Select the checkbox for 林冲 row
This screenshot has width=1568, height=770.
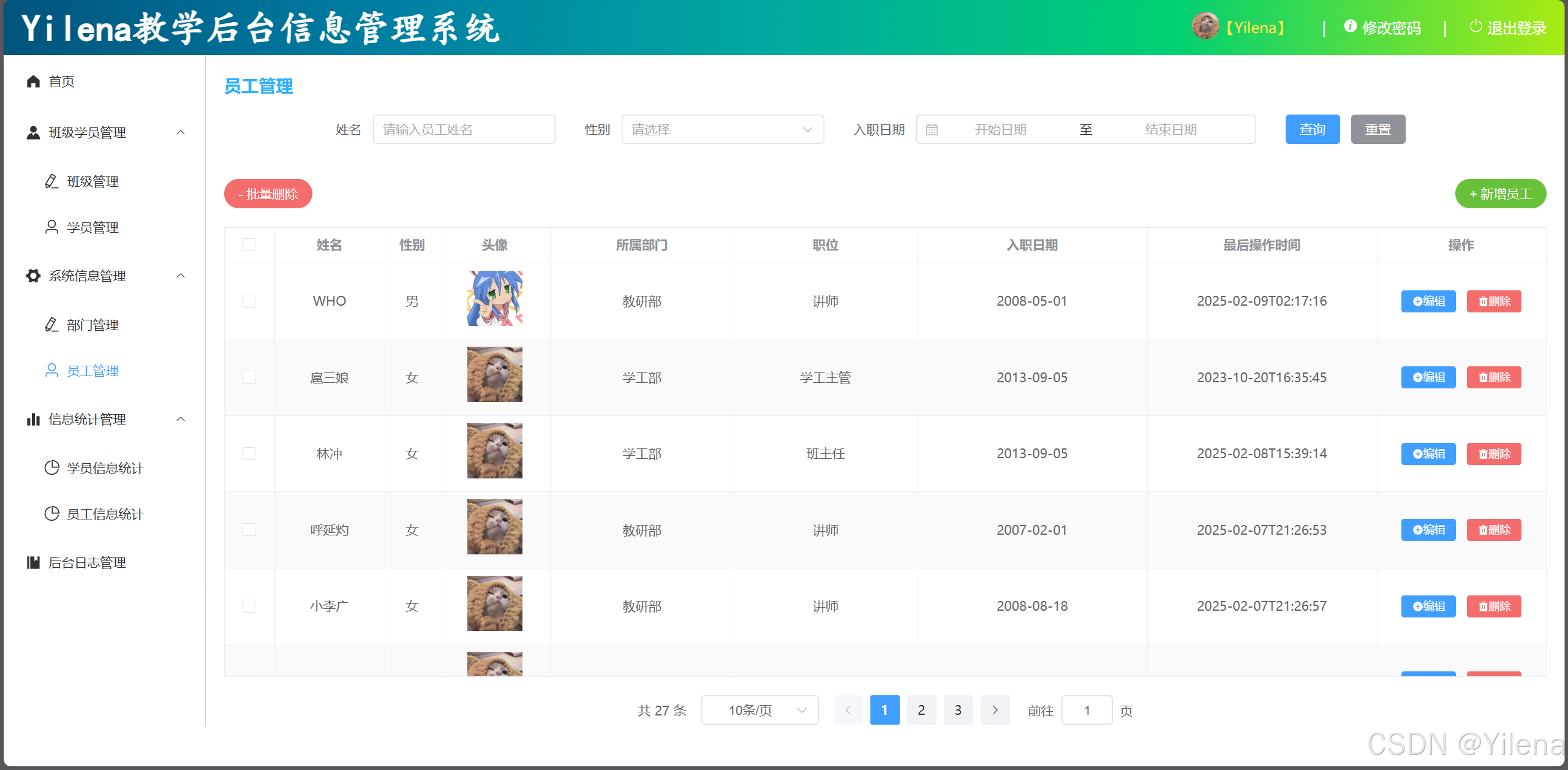click(x=249, y=453)
